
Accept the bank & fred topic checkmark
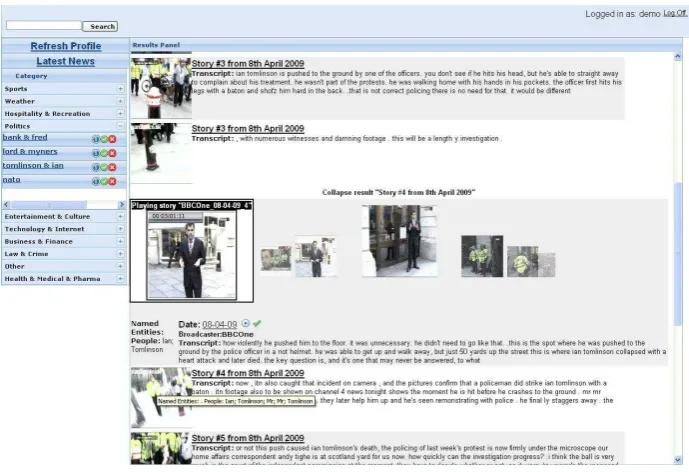click(x=104, y=139)
